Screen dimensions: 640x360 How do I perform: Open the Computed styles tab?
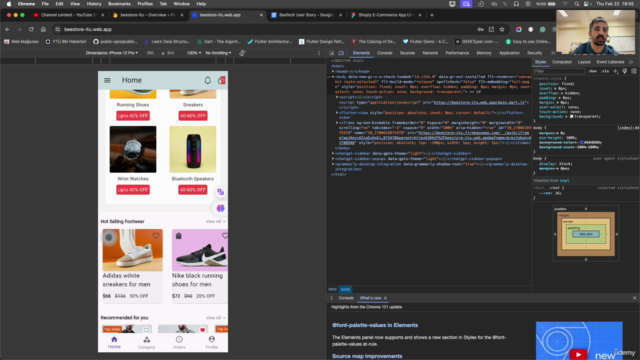click(x=562, y=62)
